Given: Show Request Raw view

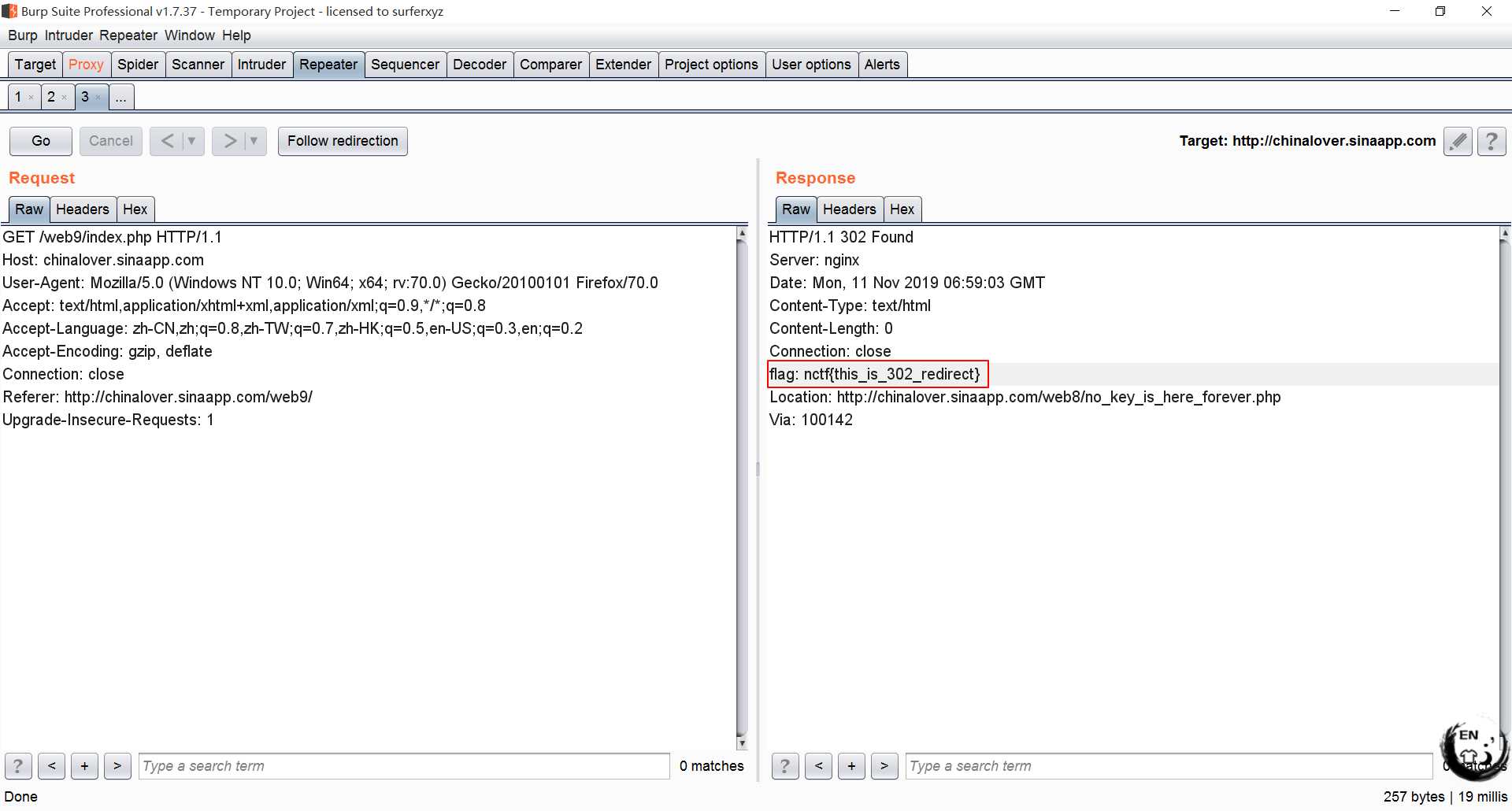Looking at the screenshot, I should tap(29, 209).
